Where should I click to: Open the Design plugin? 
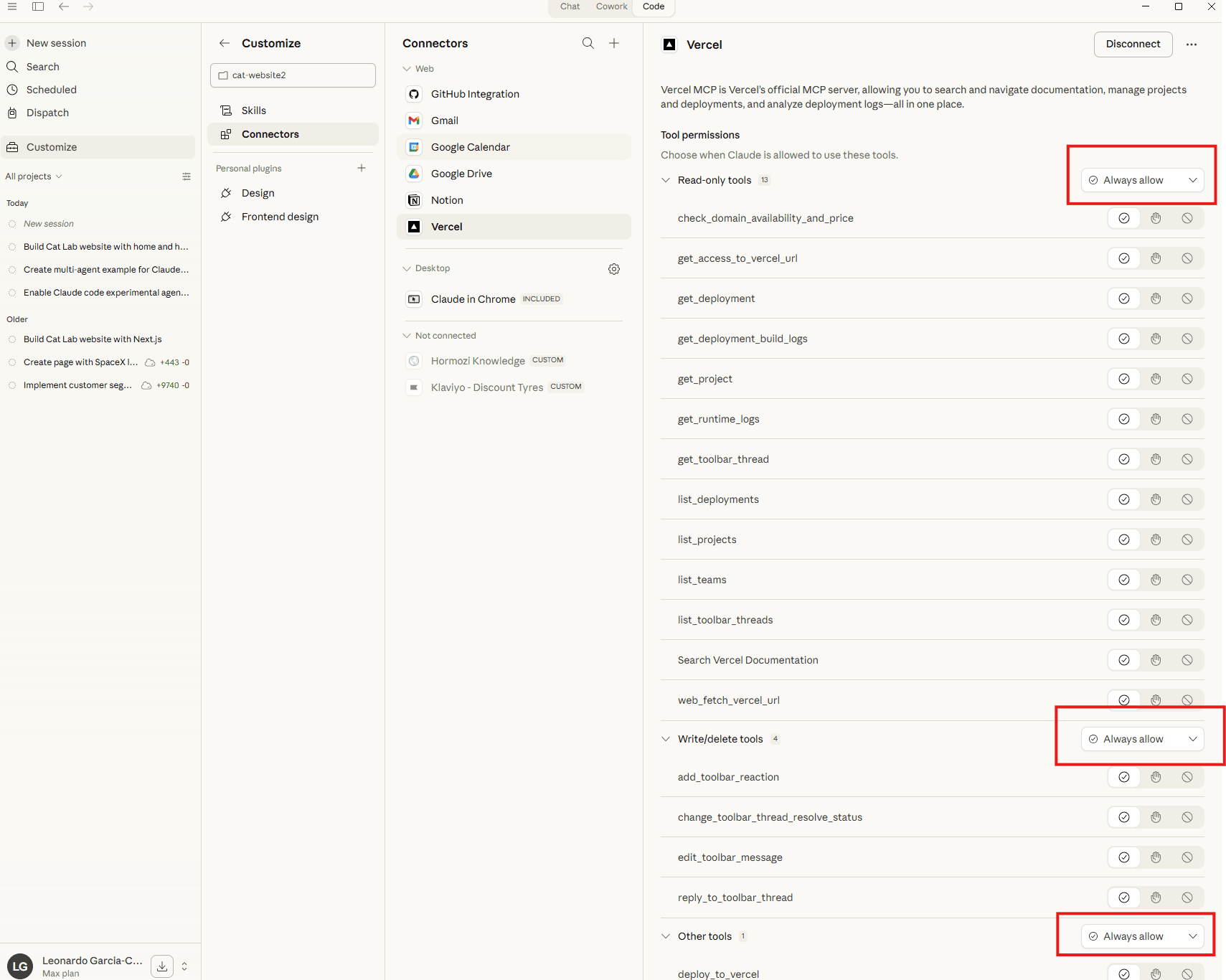[293, 193]
